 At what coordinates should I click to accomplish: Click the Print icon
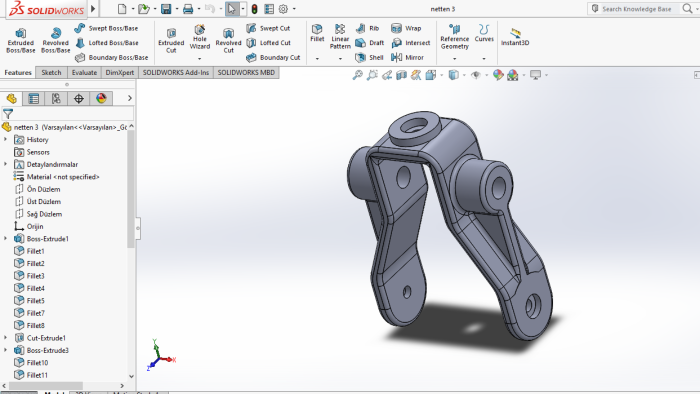tap(188, 9)
